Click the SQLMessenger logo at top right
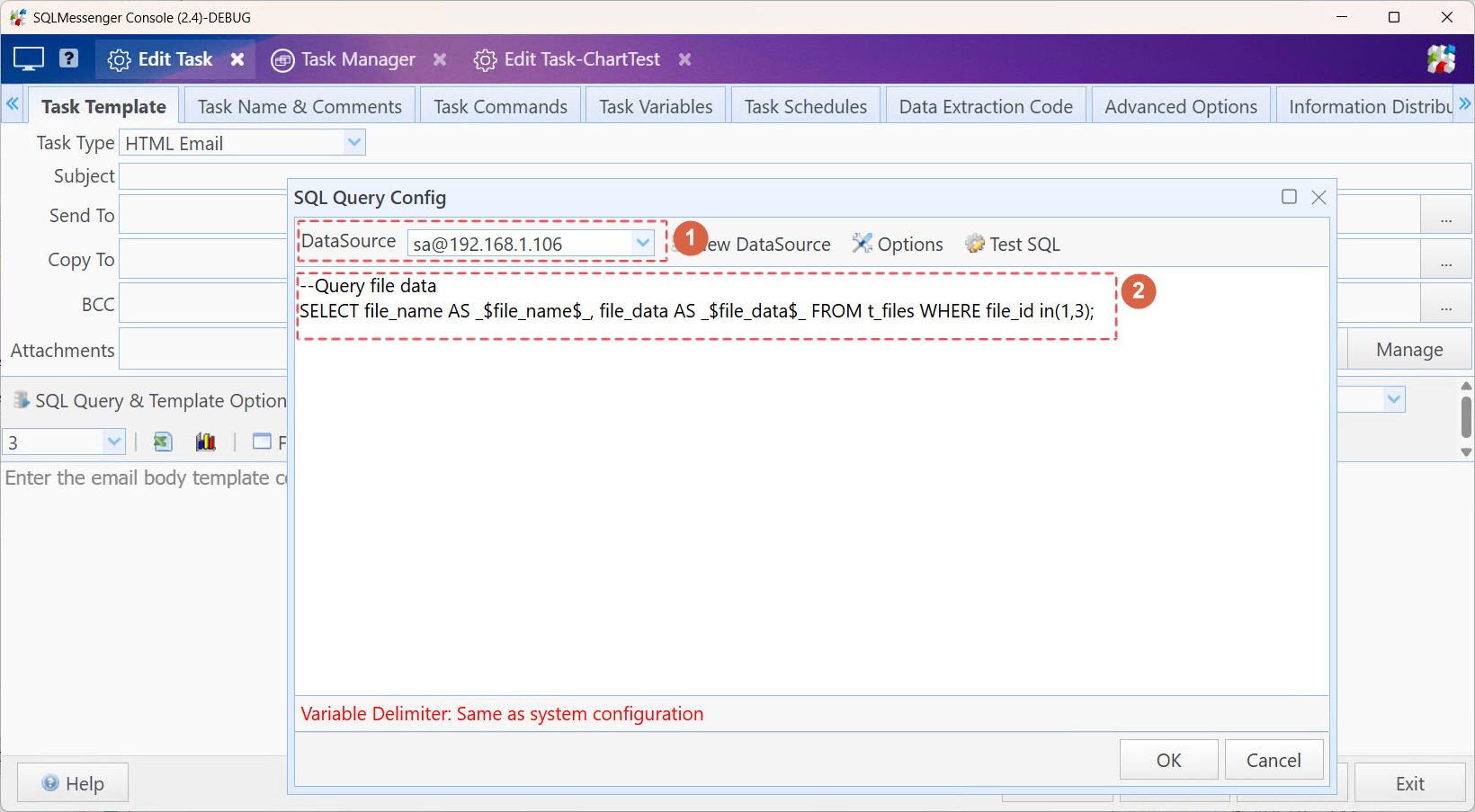This screenshot has width=1475, height=812. (1442, 58)
